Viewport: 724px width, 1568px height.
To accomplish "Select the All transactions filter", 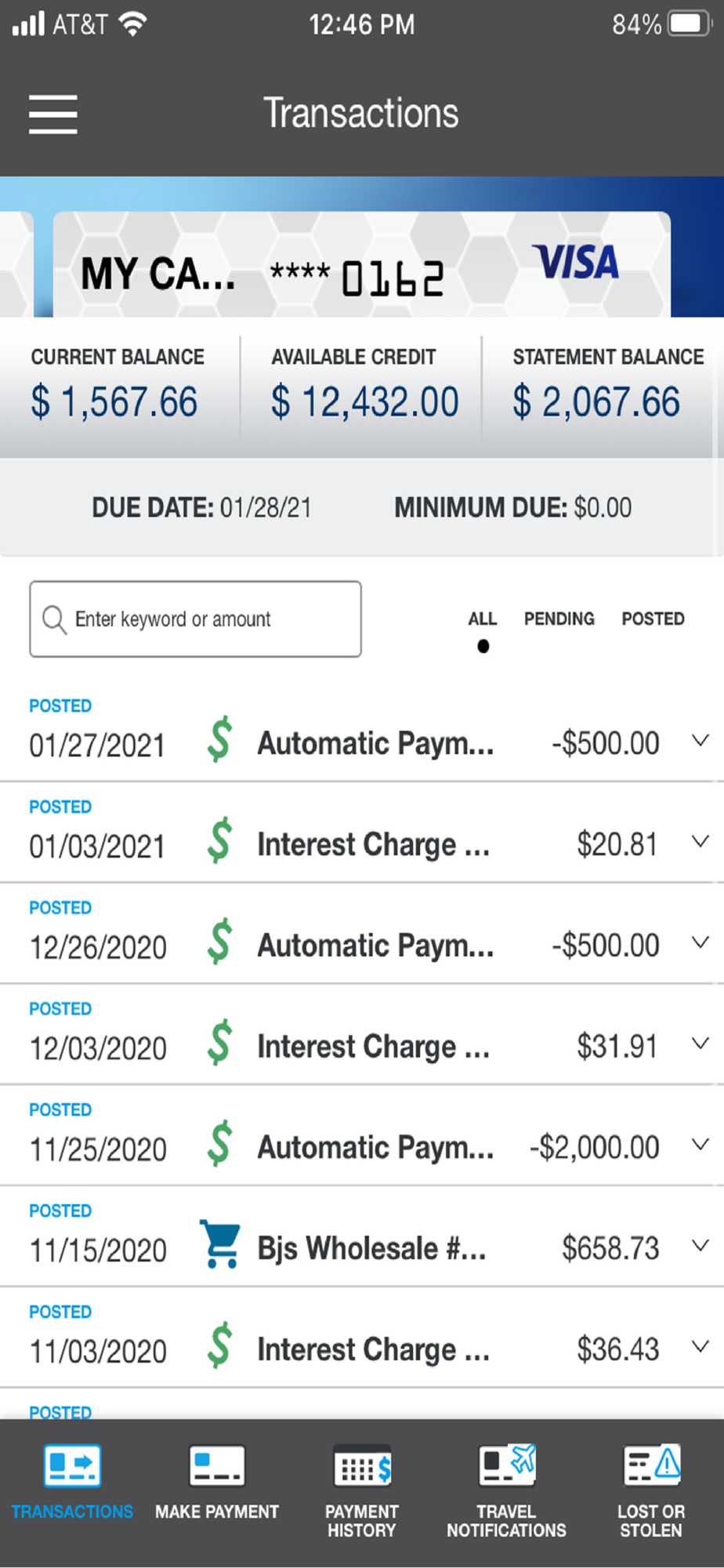I will [483, 619].
